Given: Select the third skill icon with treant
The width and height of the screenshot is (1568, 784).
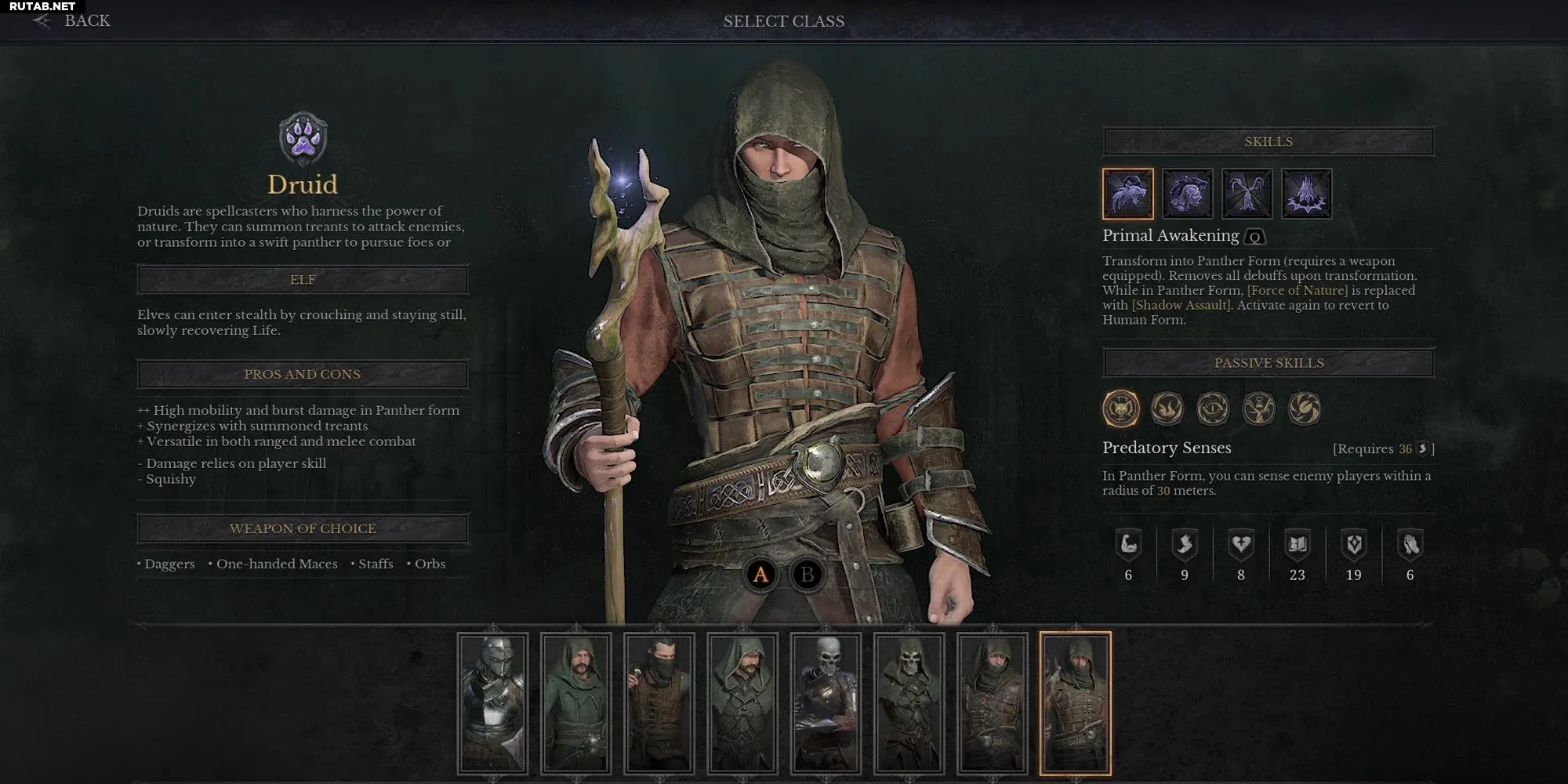Looking at the screenshot, I should pos(1247,194).
